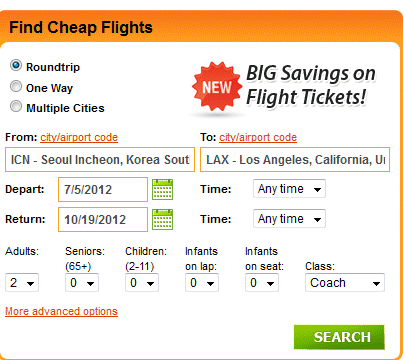The width and height of the screenshot is (404, 360).
Task: Open the return Time dropdown
Action: pyautogui.click(x=289, y=219)
